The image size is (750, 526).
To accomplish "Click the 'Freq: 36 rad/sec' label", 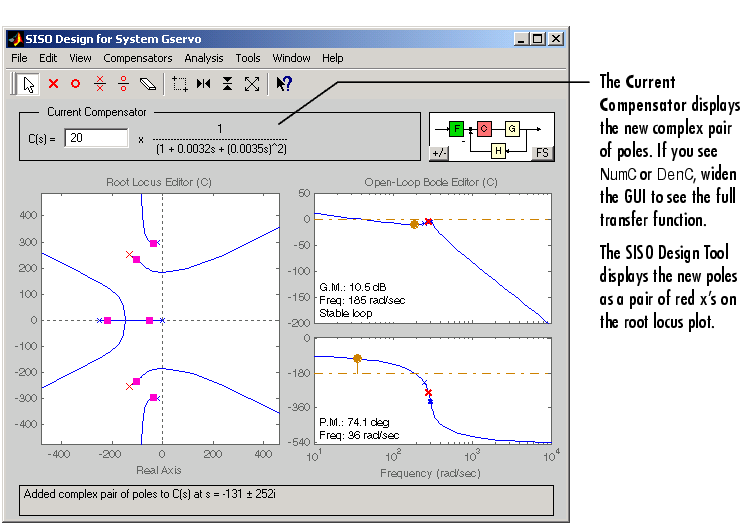I will 359,435.
